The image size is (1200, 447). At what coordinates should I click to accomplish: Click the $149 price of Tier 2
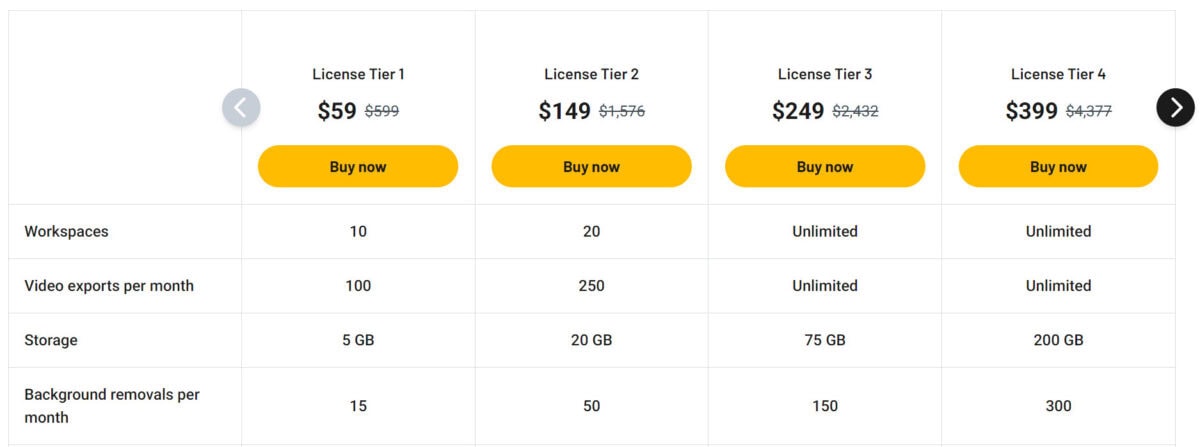[564, 111]
